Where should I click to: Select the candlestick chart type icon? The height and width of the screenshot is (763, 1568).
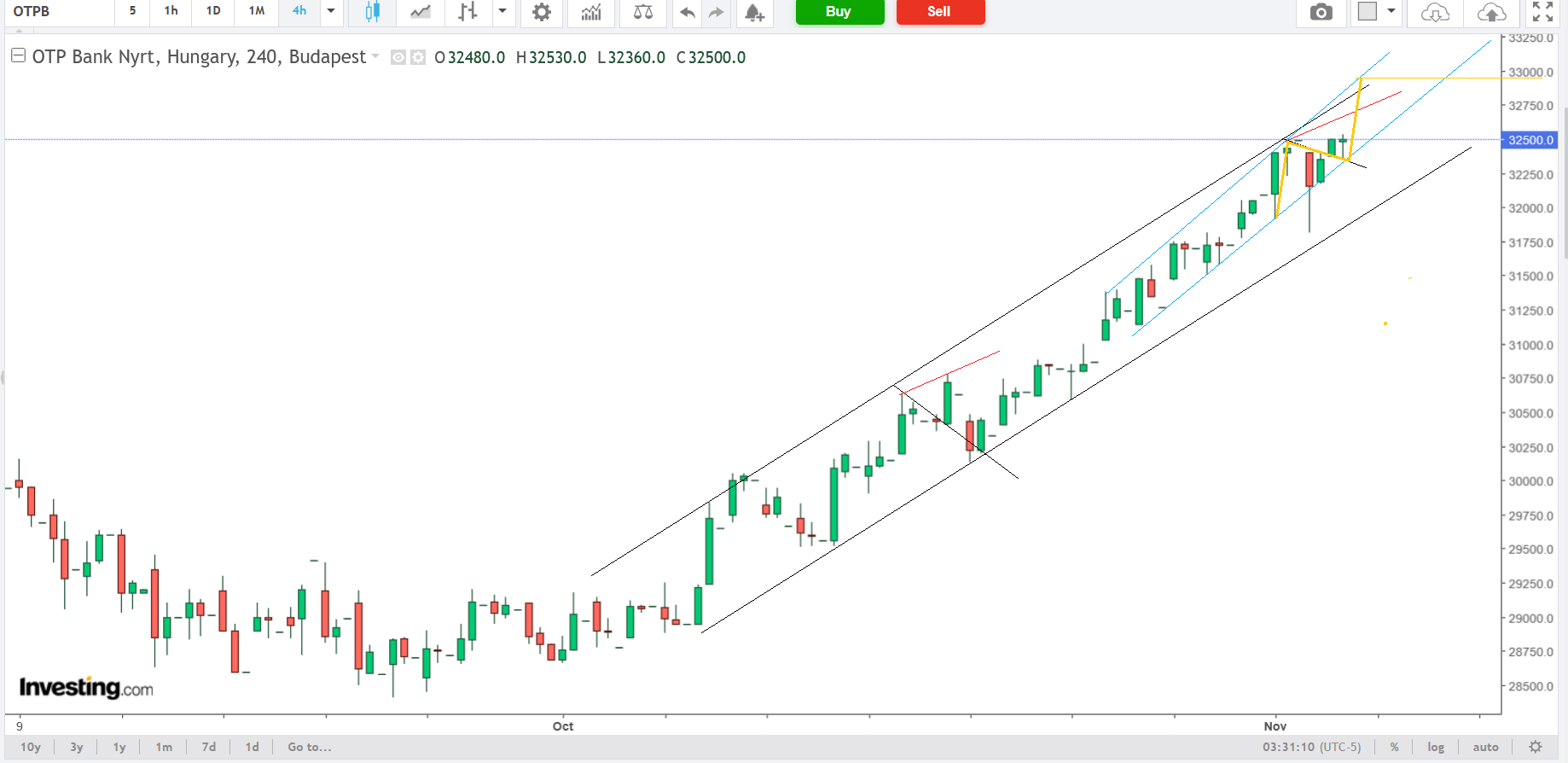pyautogui.click(x=372, y=12)
